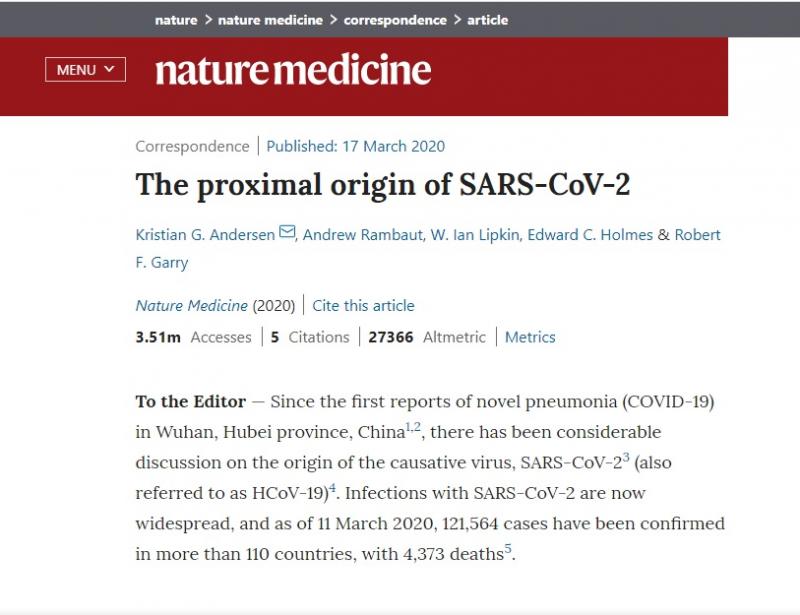The image size is (800, 615).
Task: Follow reference 5 after deaths count
Action: 508,548
